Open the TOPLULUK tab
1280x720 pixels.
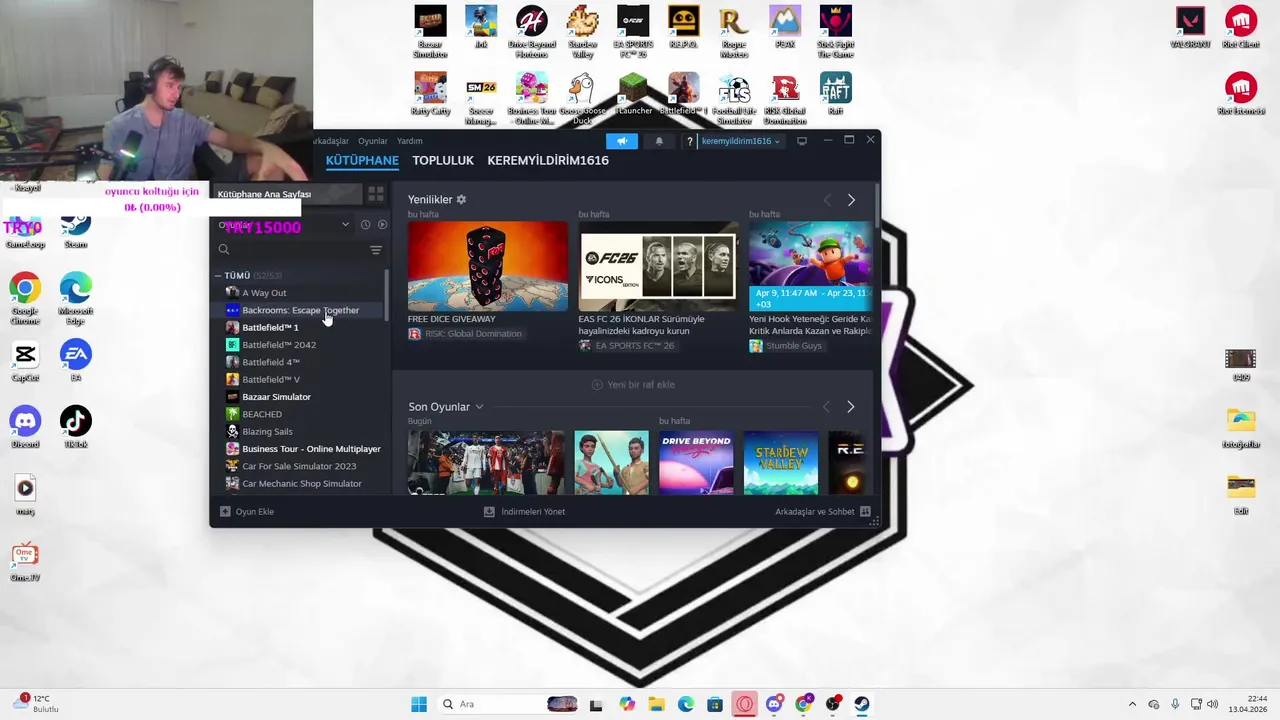pos(443,160)
